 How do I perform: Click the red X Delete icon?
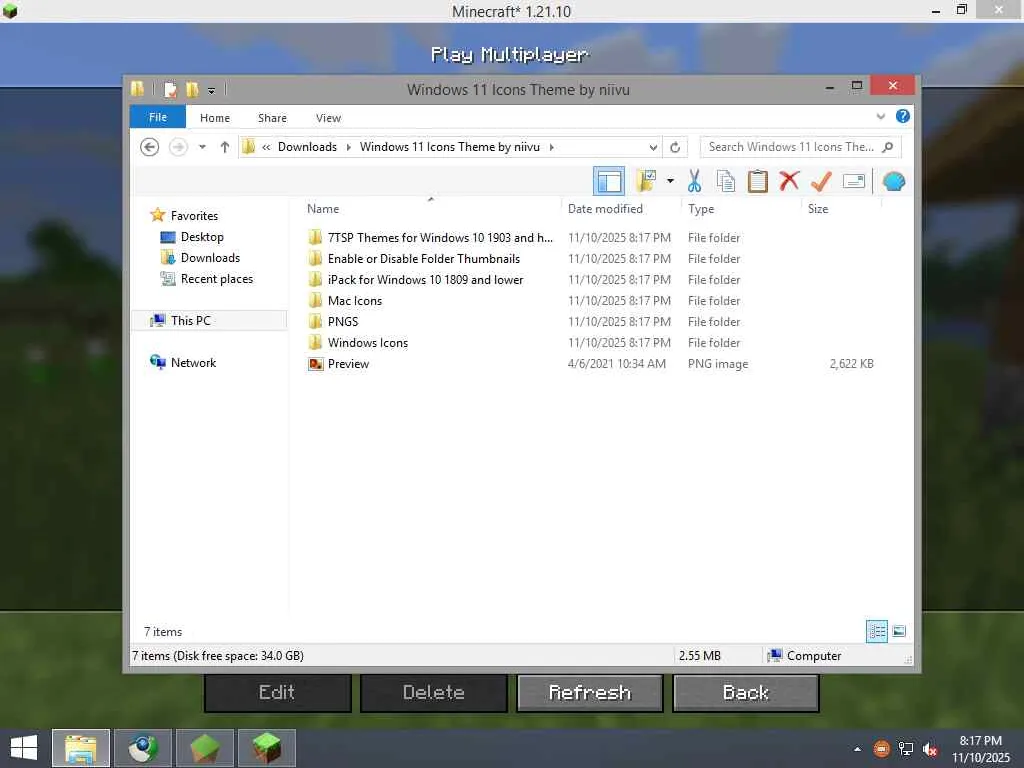pos(789,180)
